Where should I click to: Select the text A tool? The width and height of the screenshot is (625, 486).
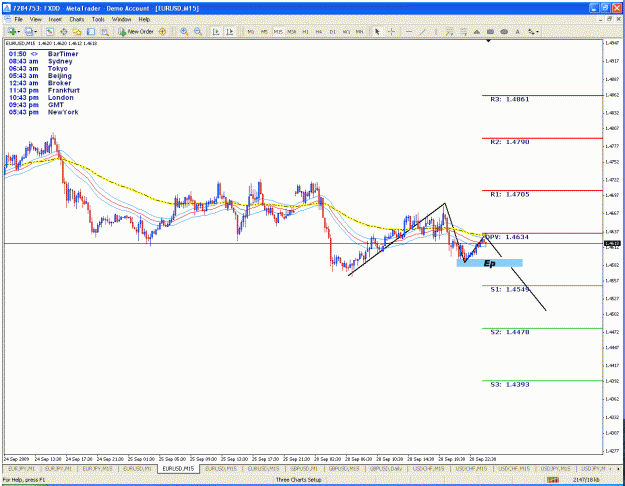(x=518, y=31)
